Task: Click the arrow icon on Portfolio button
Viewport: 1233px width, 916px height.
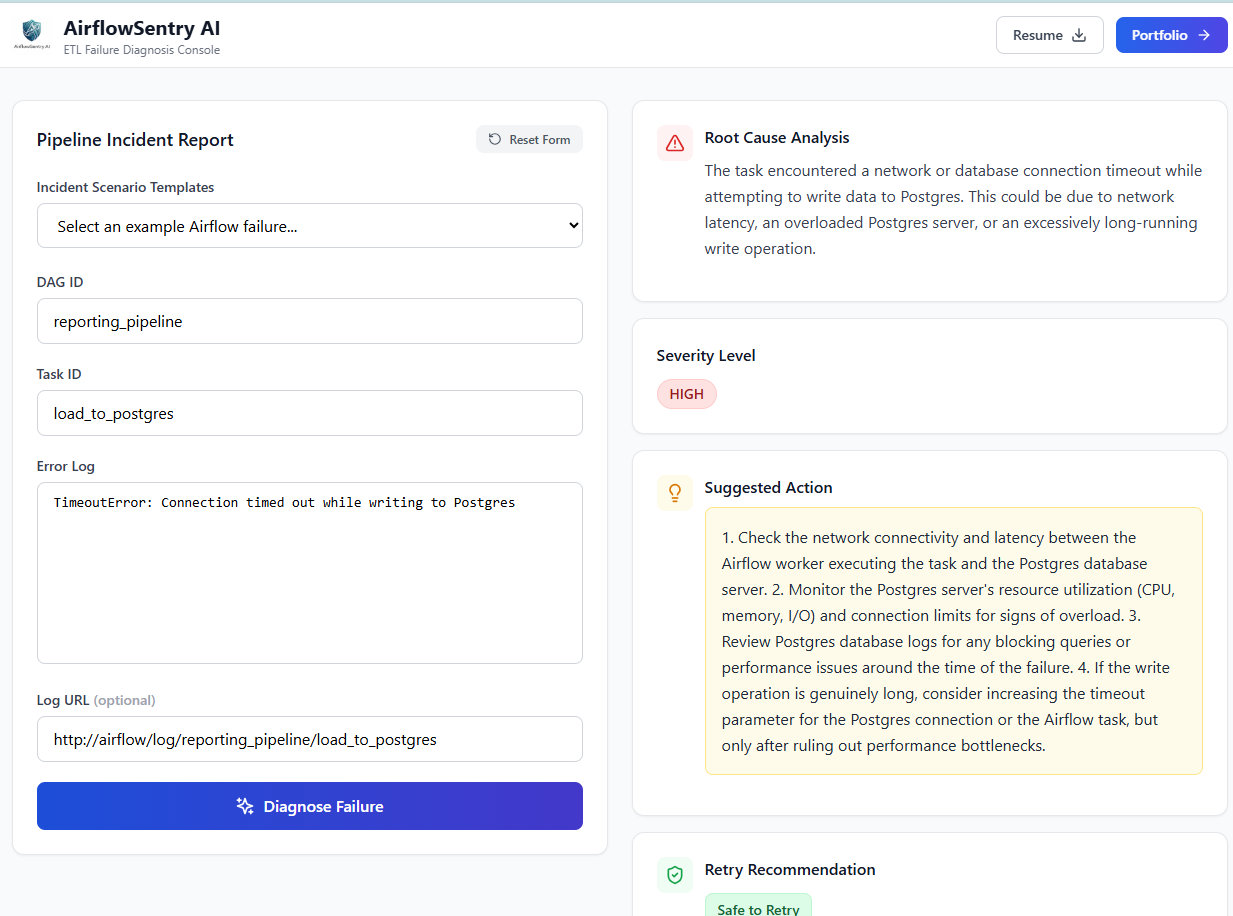Action: click(1204, 35)
